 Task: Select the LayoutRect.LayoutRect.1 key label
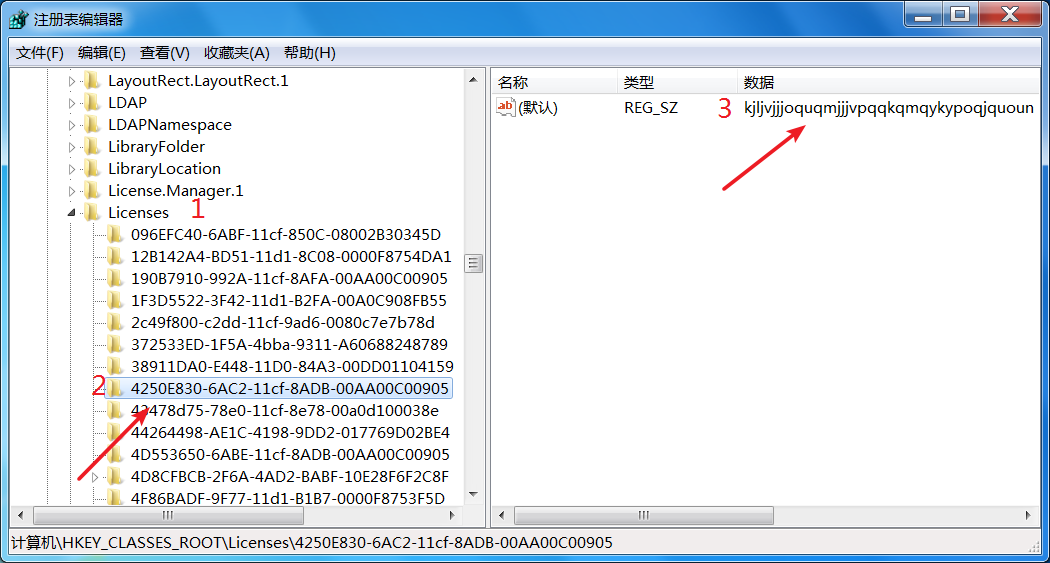[x=198, y=81]
